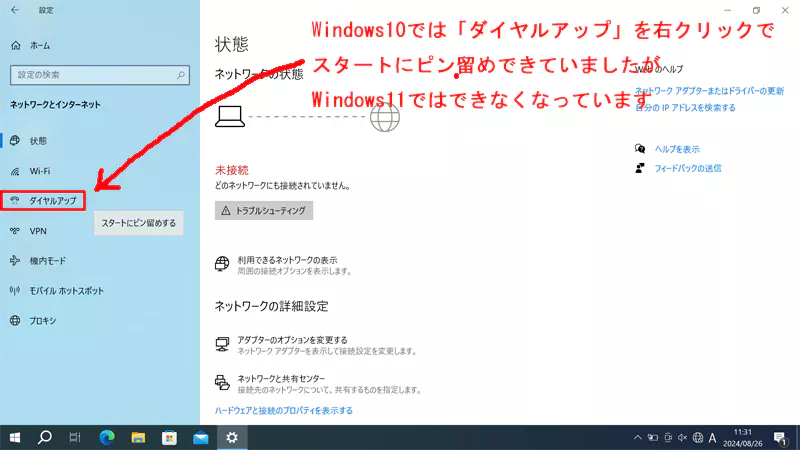Image resolution: width=800 pixels, height=450 pixels.
Task: Launch Microsoft Edge from taskbar
Action: 107,438
